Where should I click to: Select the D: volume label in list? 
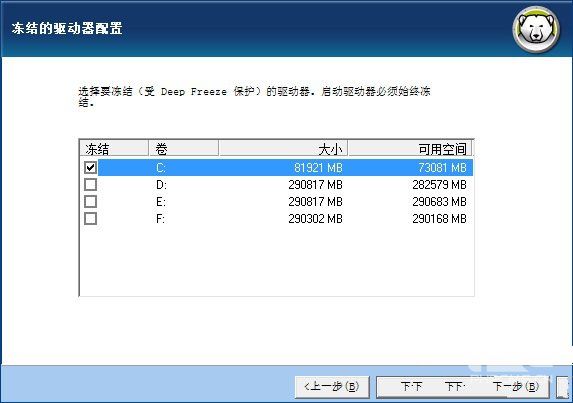[x=161, y=185]
